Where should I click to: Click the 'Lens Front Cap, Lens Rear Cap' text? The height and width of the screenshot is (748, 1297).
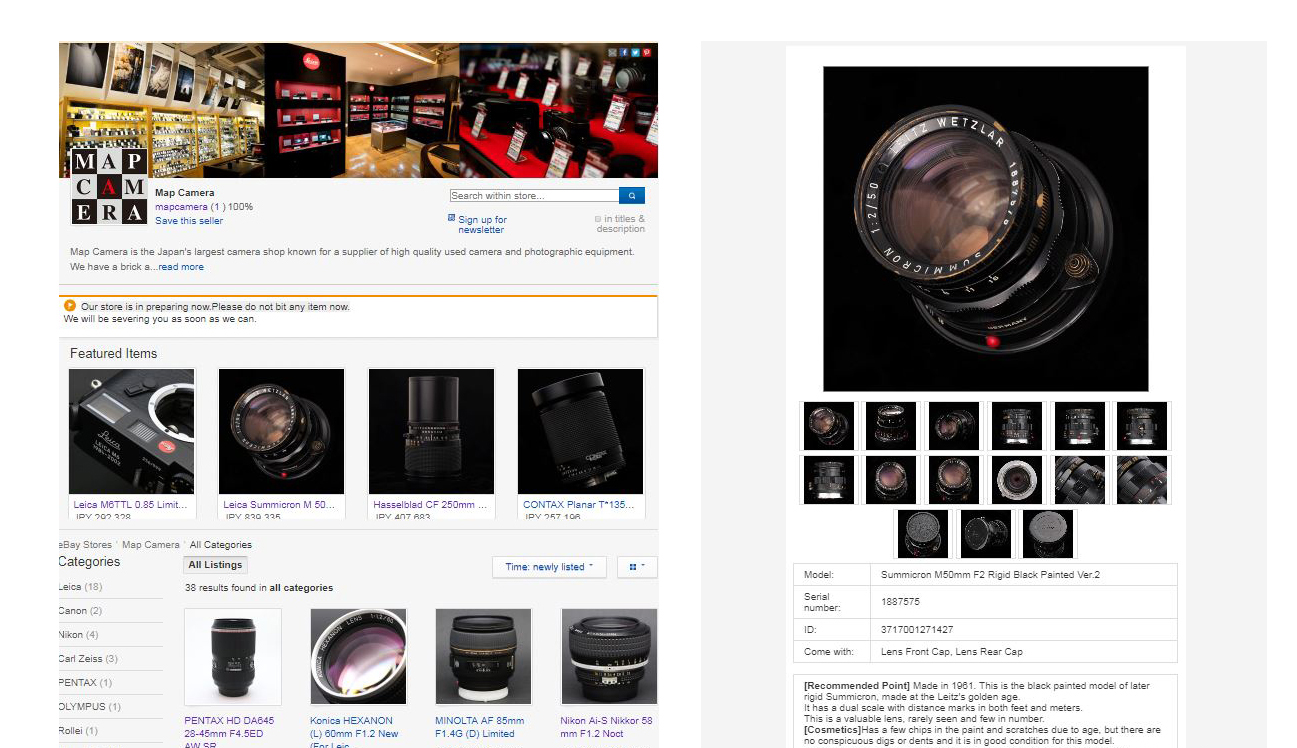click(951, 652)
